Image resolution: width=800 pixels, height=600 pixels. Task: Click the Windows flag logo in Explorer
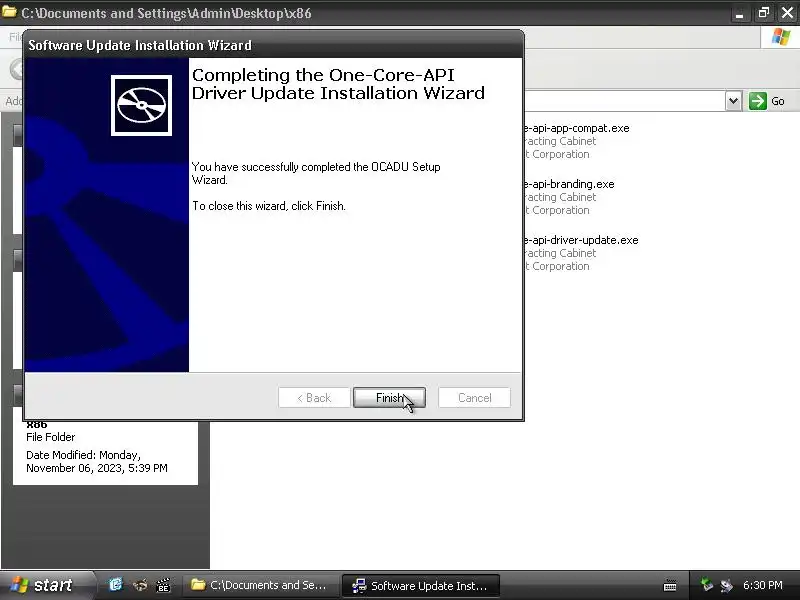coord(781,37)
